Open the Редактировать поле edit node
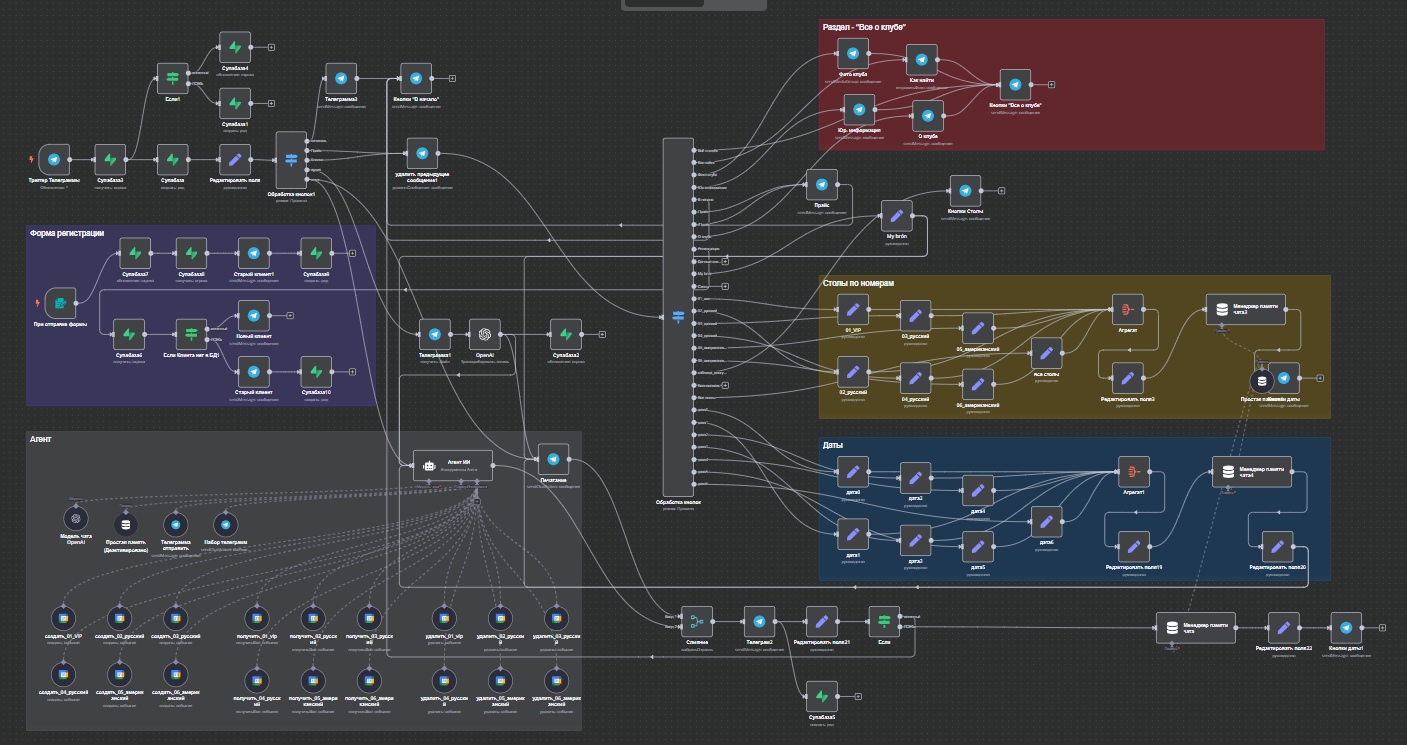This screenshot has height=745, width=1407. [x=235, y=159]
